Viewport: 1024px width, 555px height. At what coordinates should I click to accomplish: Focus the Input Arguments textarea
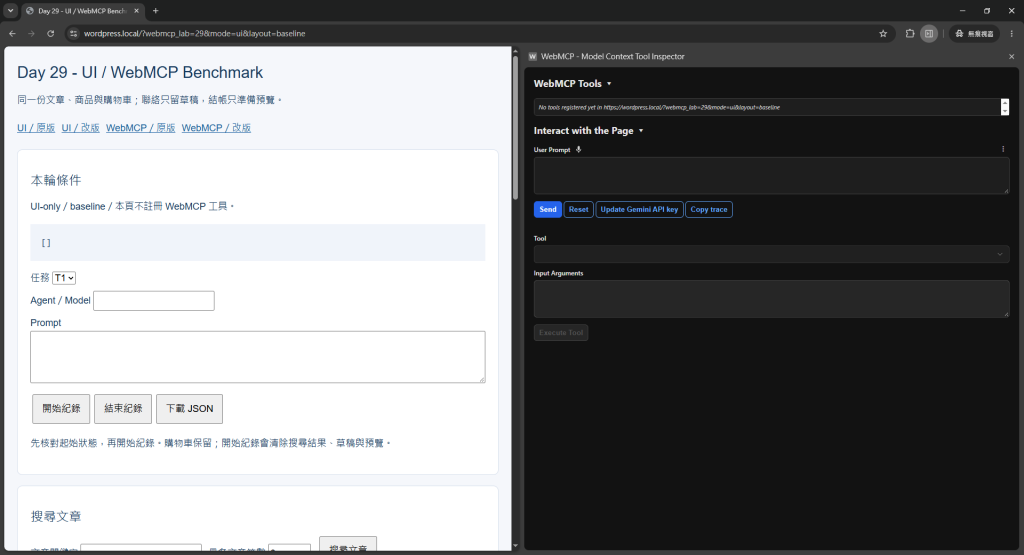pyautogui.click(x=771, y=299)
